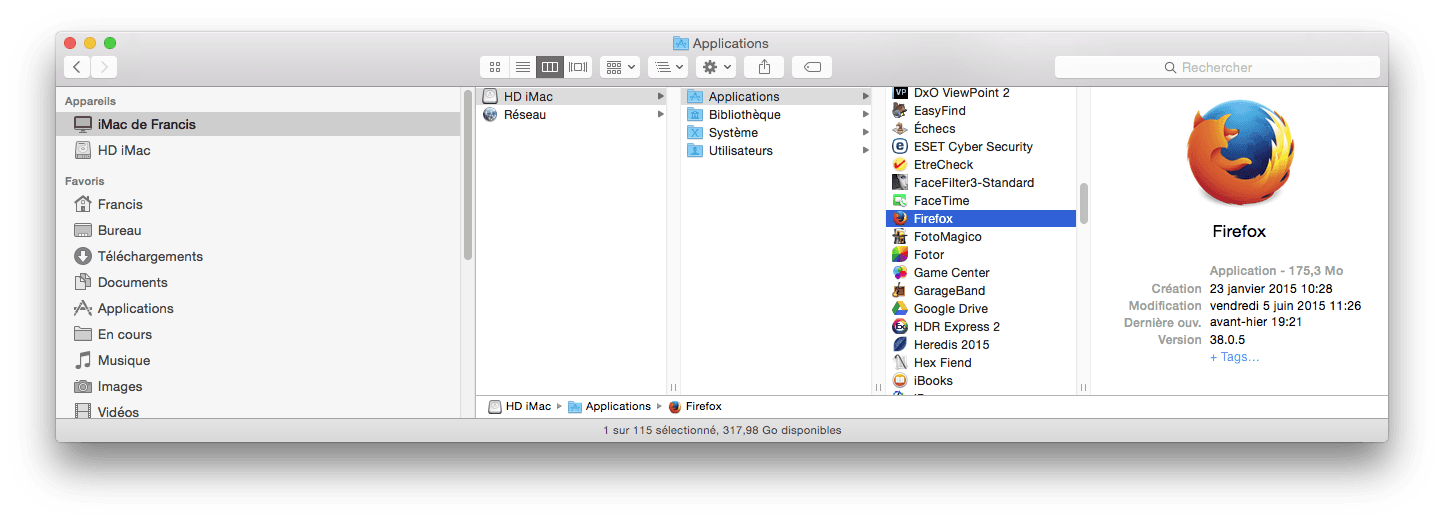
Task: Go back with the left chevron button
Action: [x=78, y=67]
